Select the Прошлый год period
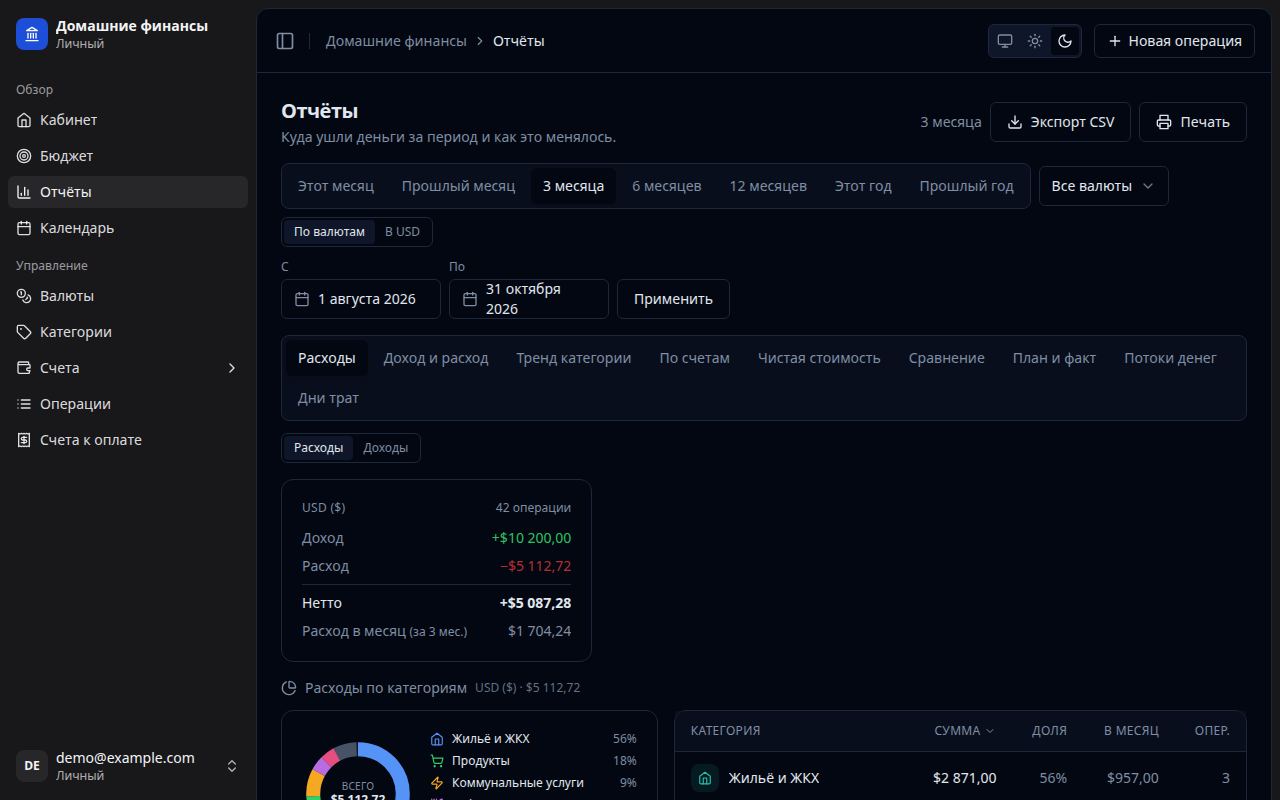Viewport: 1280px width, 800px height. pyautogui.click(x=967, y=186)
